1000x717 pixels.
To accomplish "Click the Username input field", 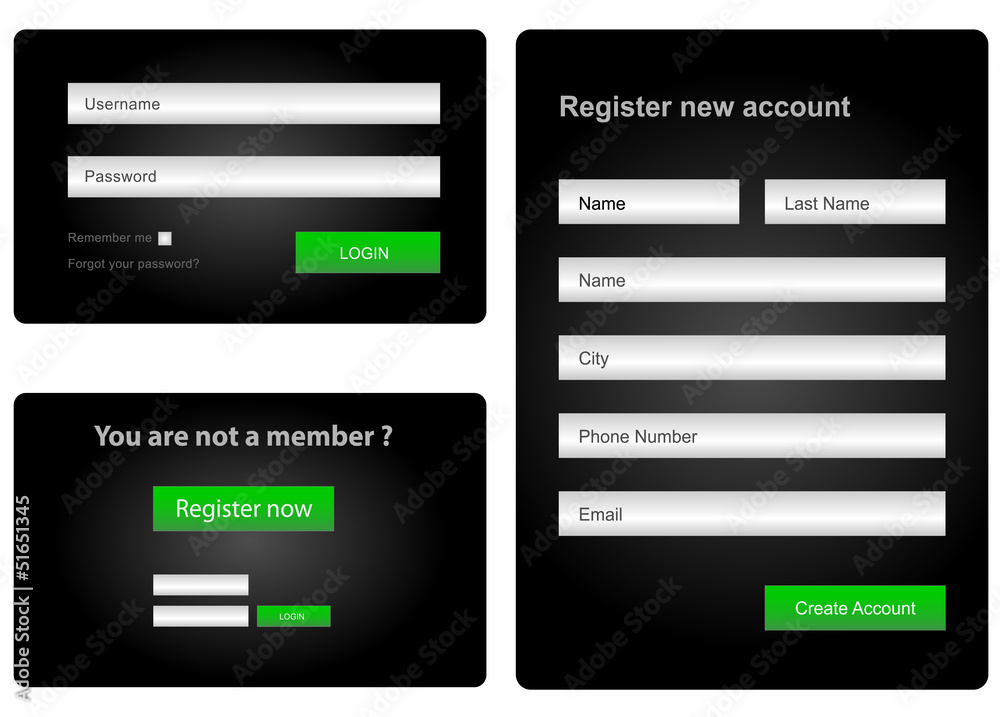I will [x=254, y=103].
